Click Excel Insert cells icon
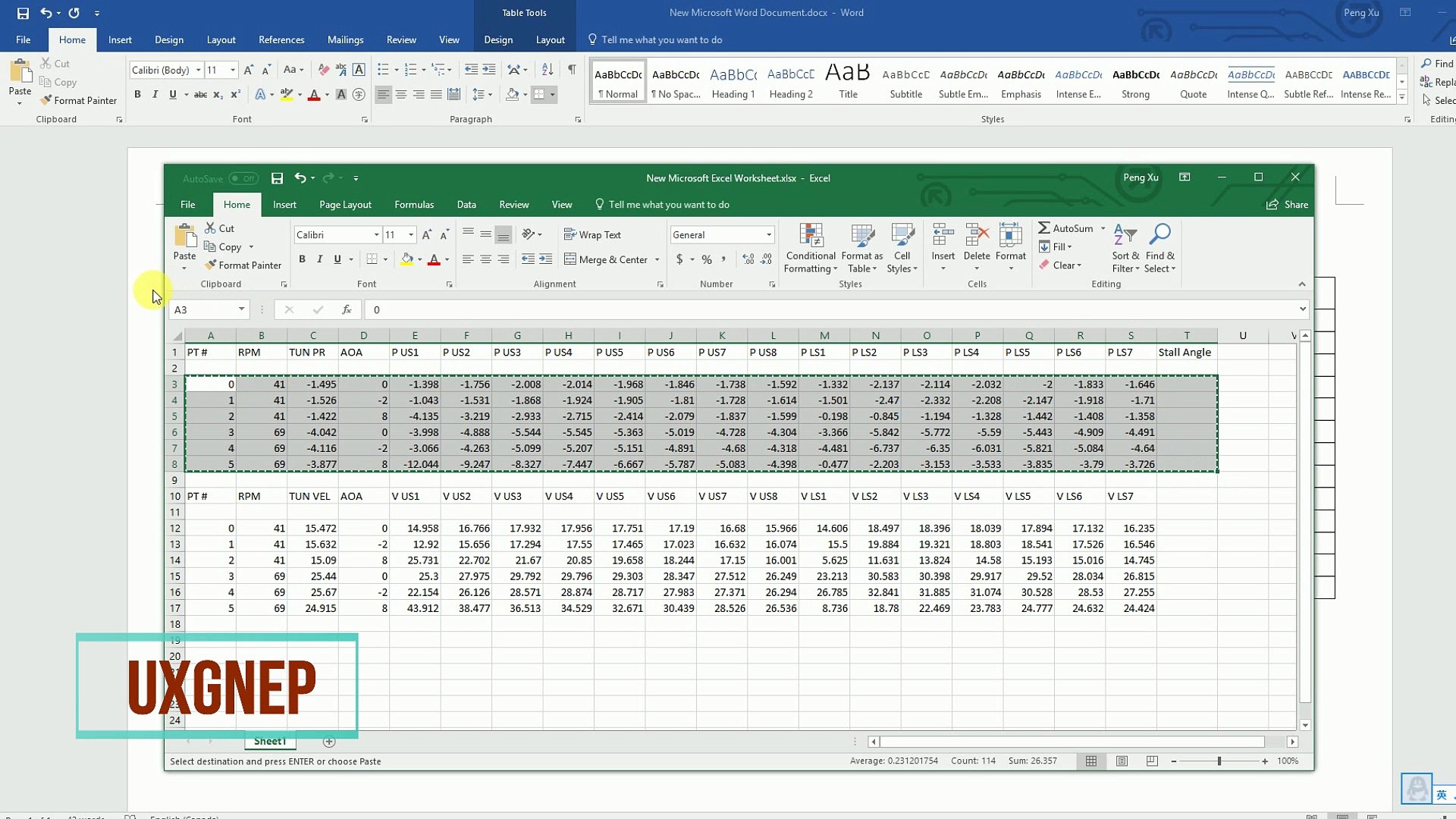 pos(943,236)
